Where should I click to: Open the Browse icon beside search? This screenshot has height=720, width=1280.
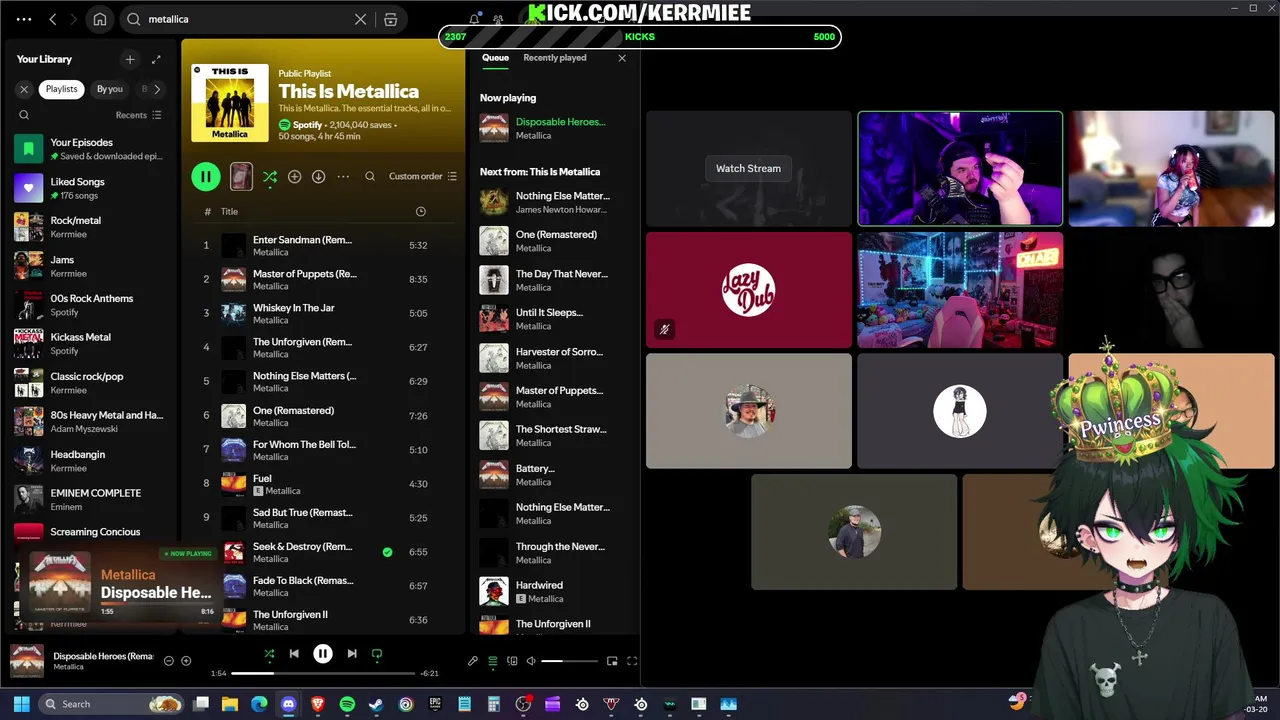click(x=391, y=19)
